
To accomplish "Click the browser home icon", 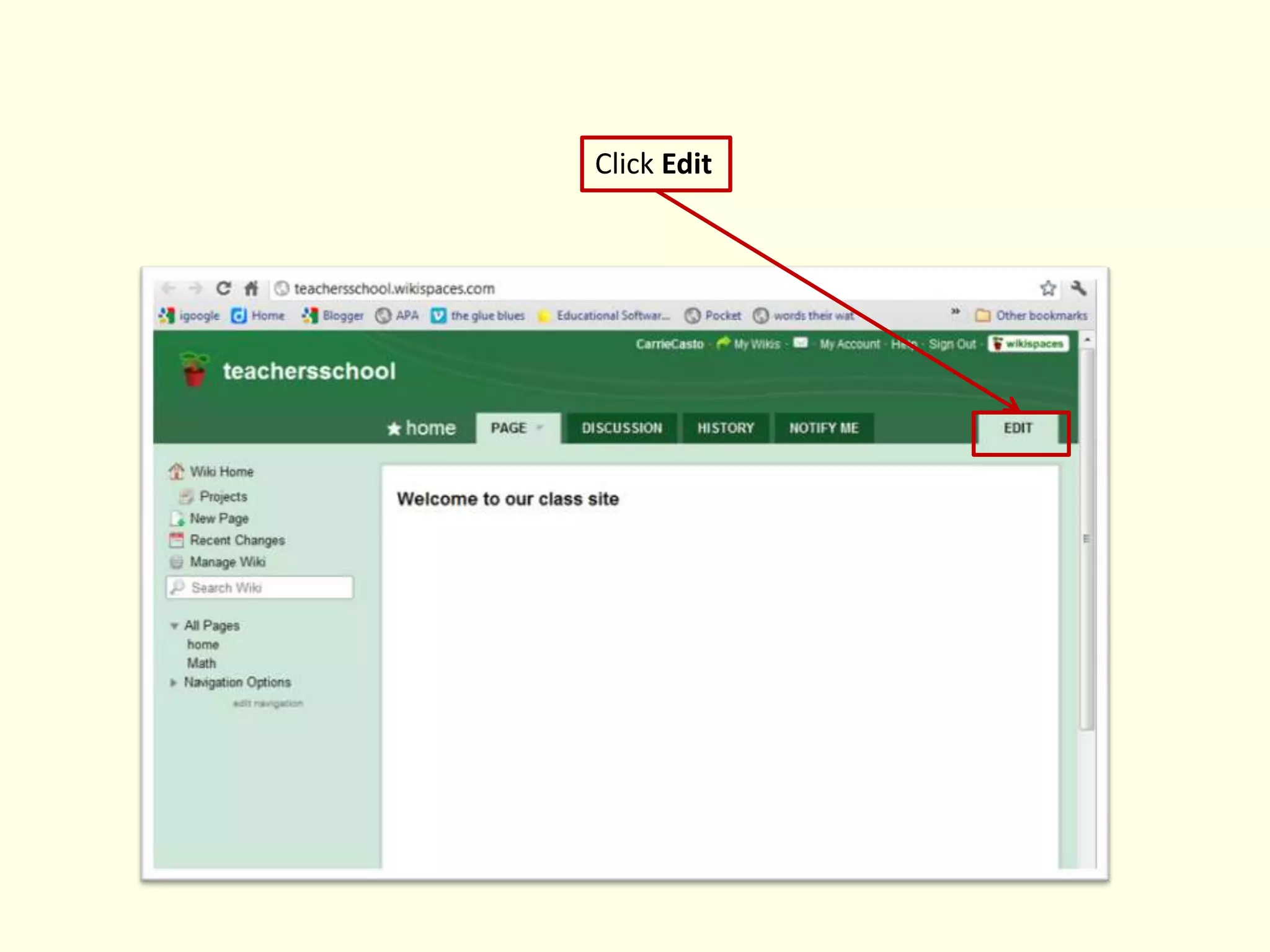I will 251,288.
